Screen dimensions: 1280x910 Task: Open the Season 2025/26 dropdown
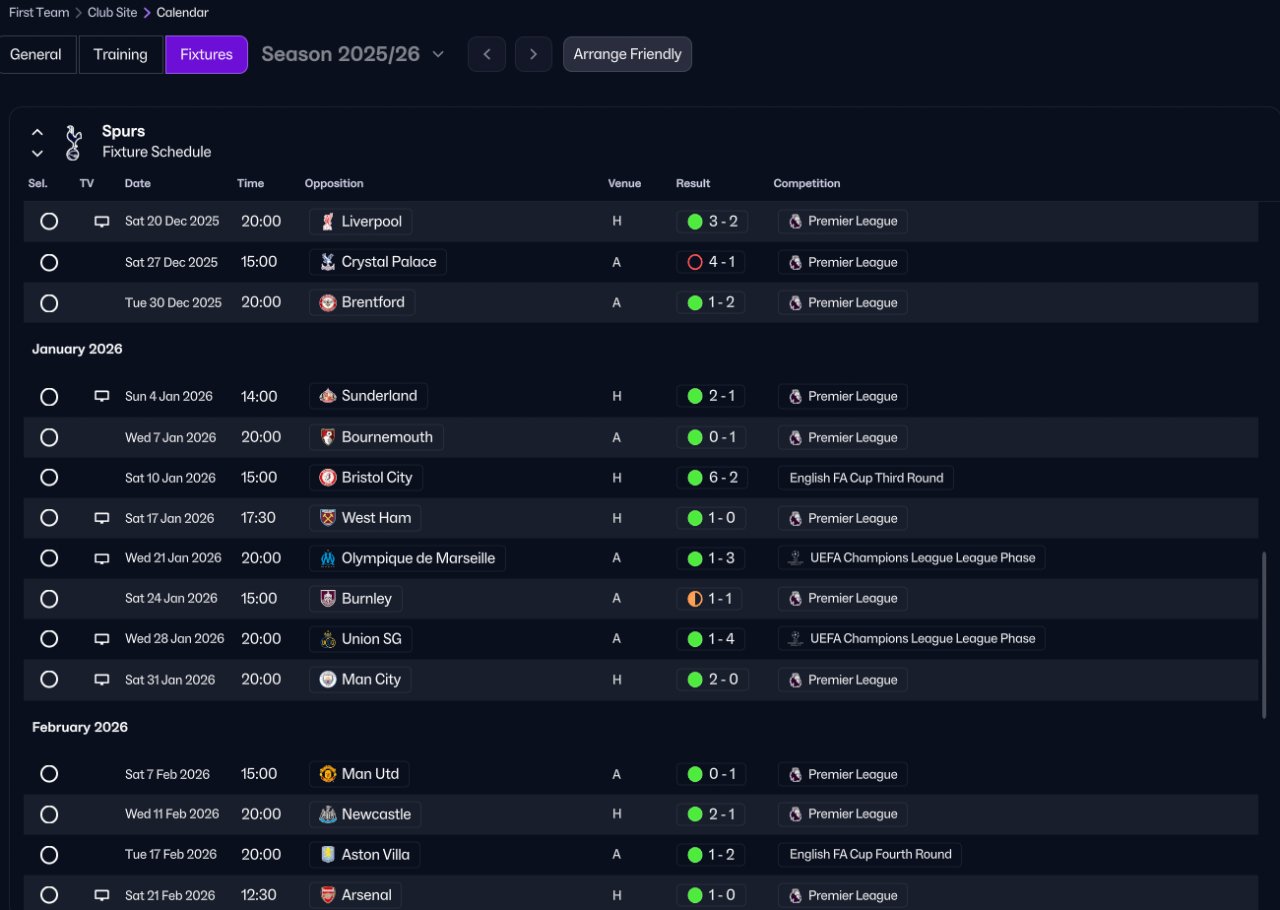353,54
